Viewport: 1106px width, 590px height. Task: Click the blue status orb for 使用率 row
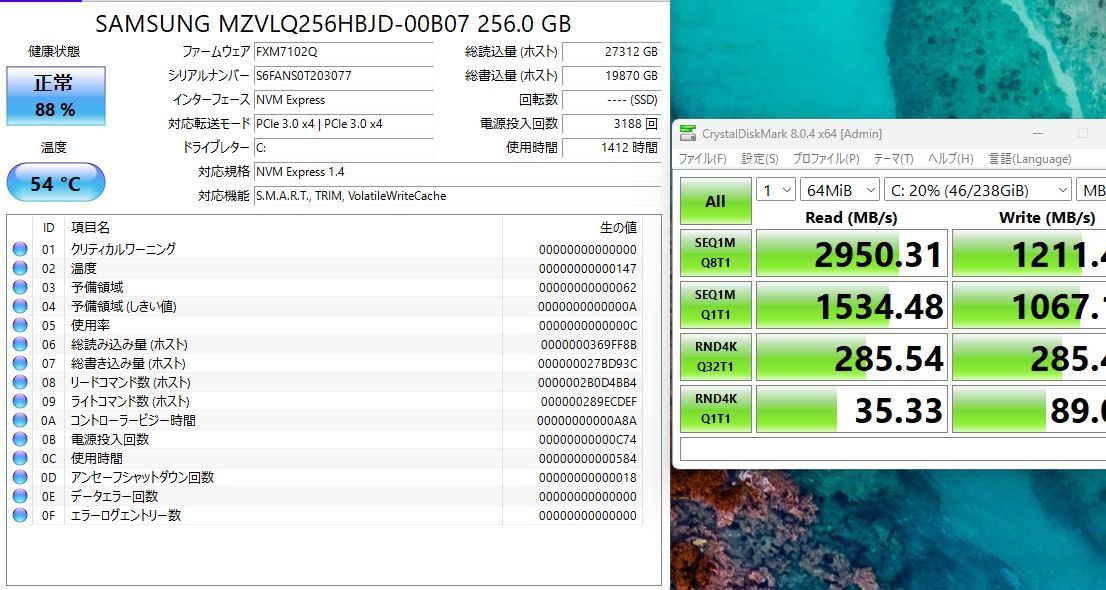[x=20, y=326]
